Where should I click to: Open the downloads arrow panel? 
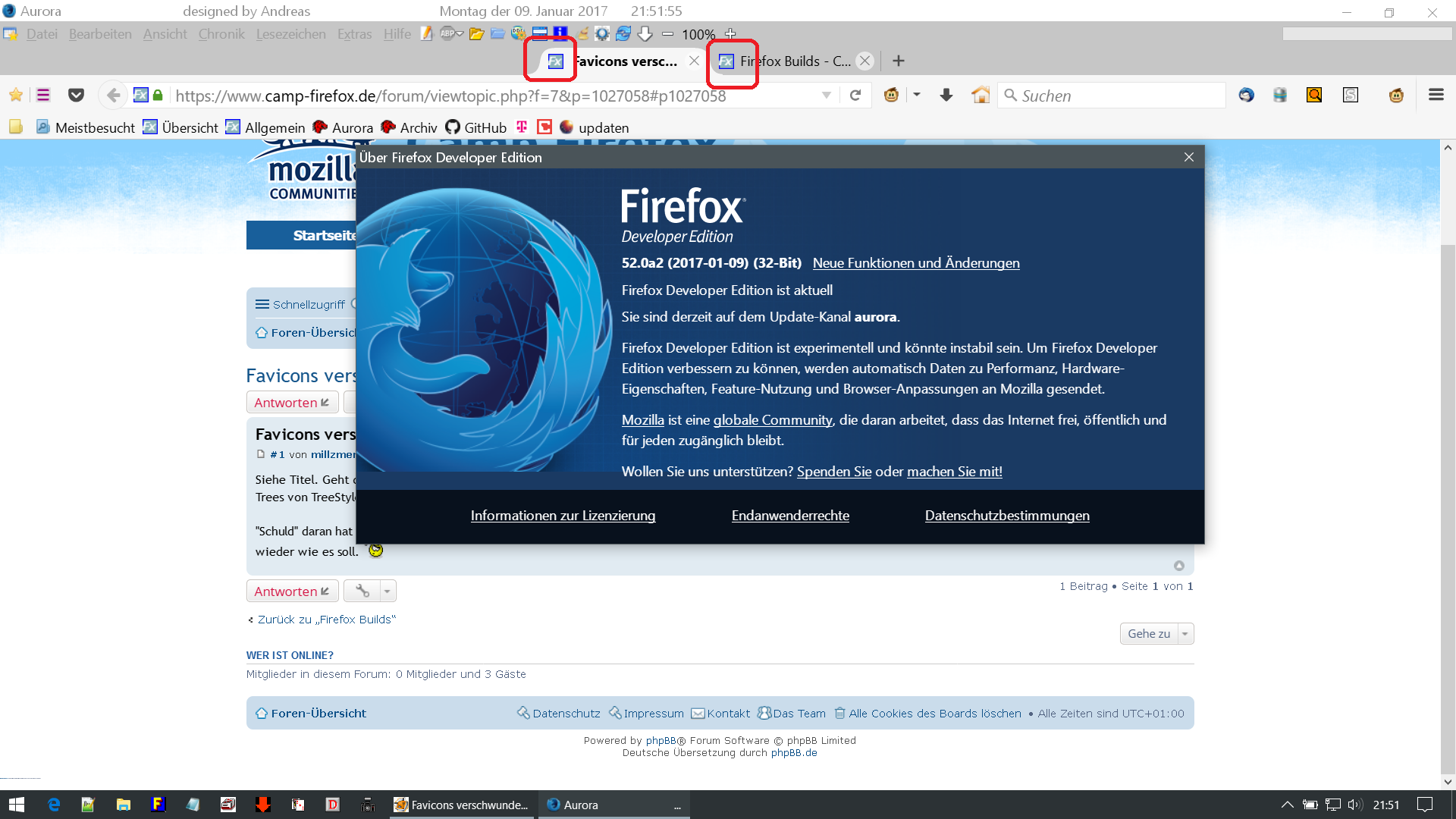pyautogui.click(x=946, y=96)
